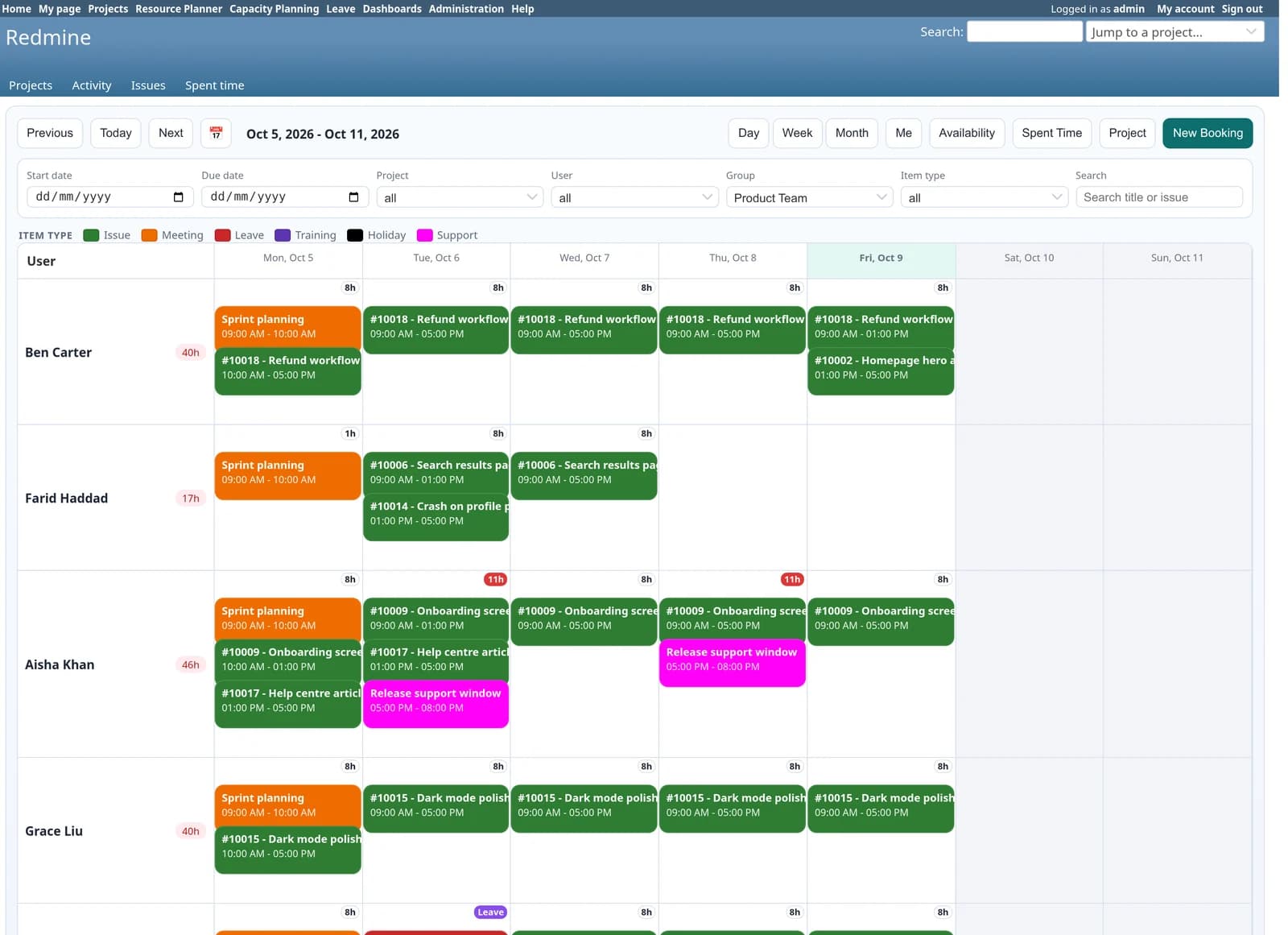Switch to the Spent time tab

[x=215, y=85]
